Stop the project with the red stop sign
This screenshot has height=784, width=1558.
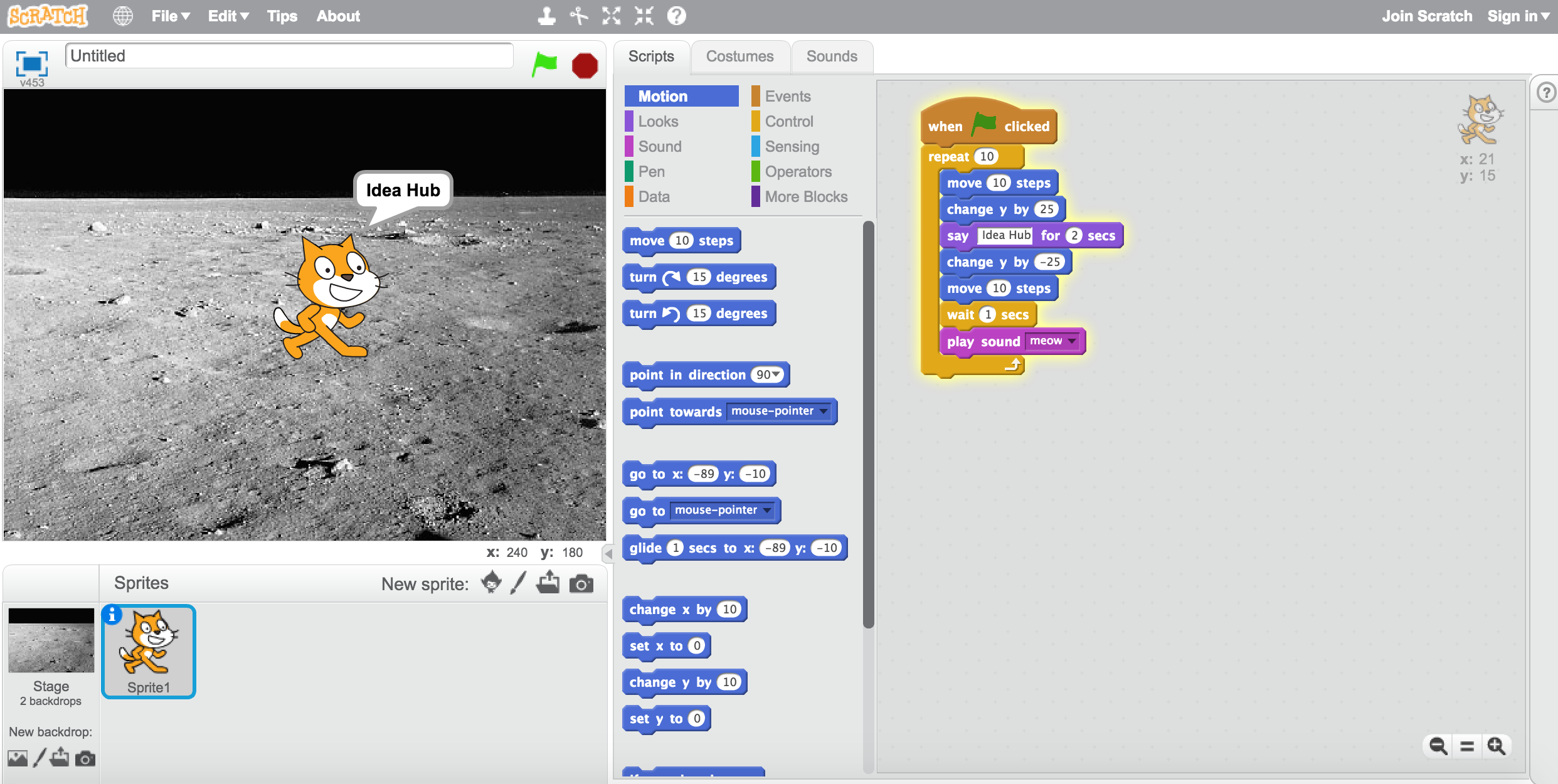[x=585, y=65]
